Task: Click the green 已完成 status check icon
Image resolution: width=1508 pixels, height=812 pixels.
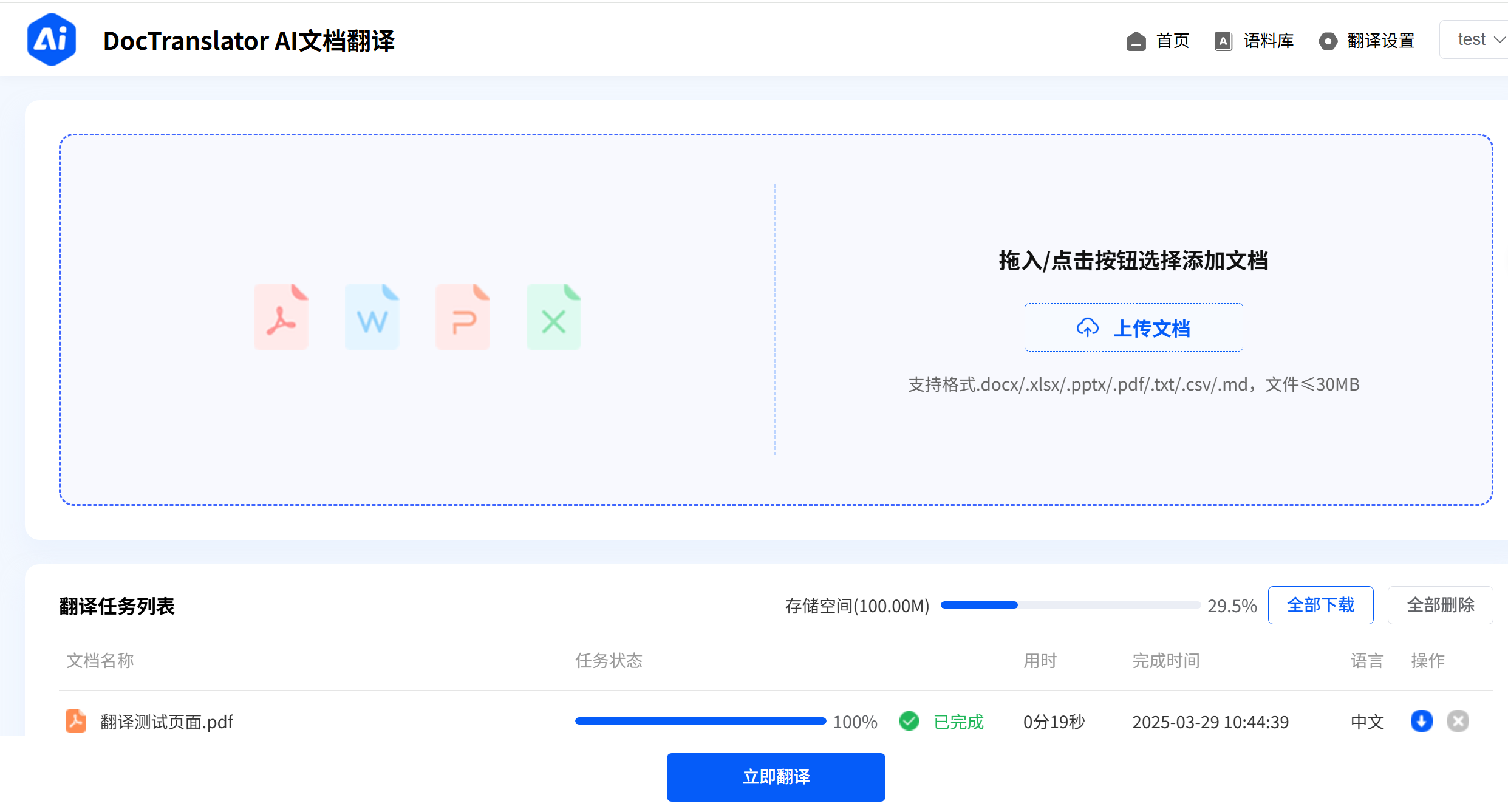Action: 909,722
